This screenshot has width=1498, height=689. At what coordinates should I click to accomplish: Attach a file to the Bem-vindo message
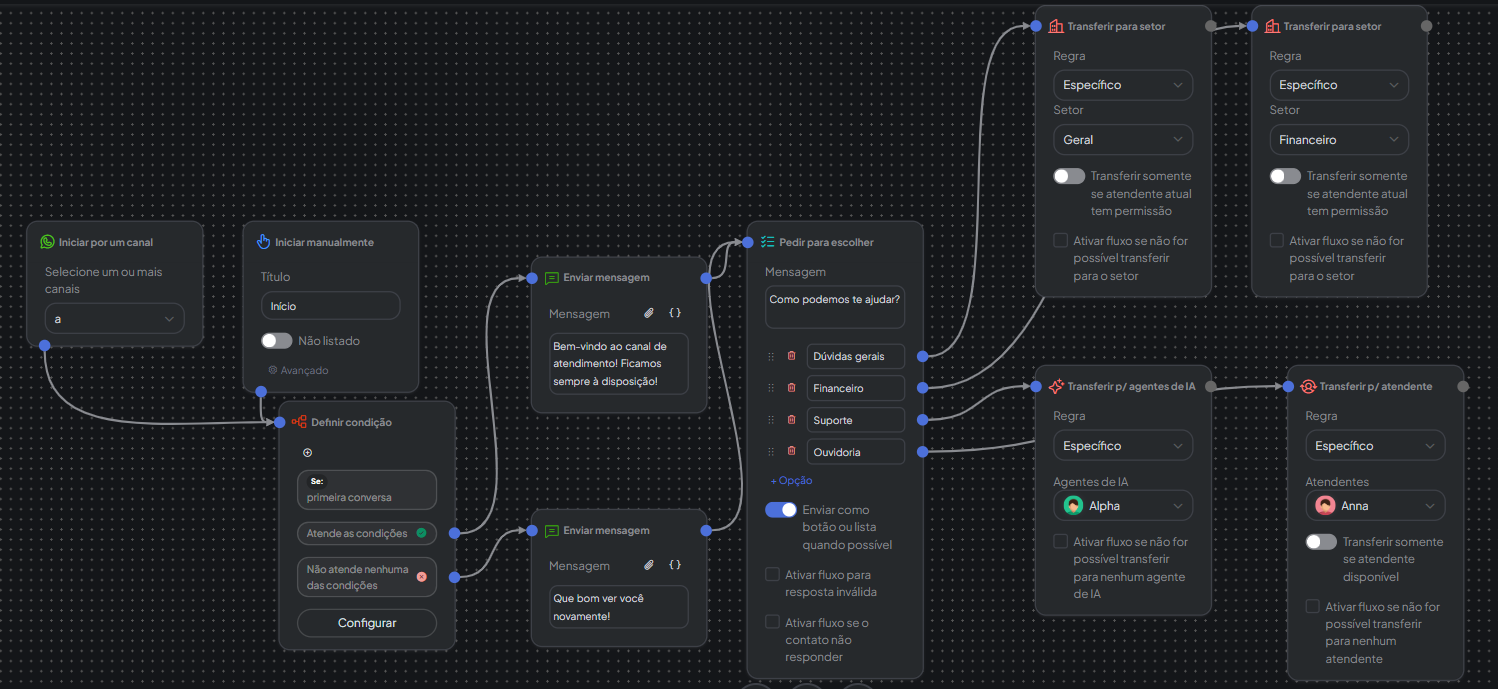click(648, 313)
